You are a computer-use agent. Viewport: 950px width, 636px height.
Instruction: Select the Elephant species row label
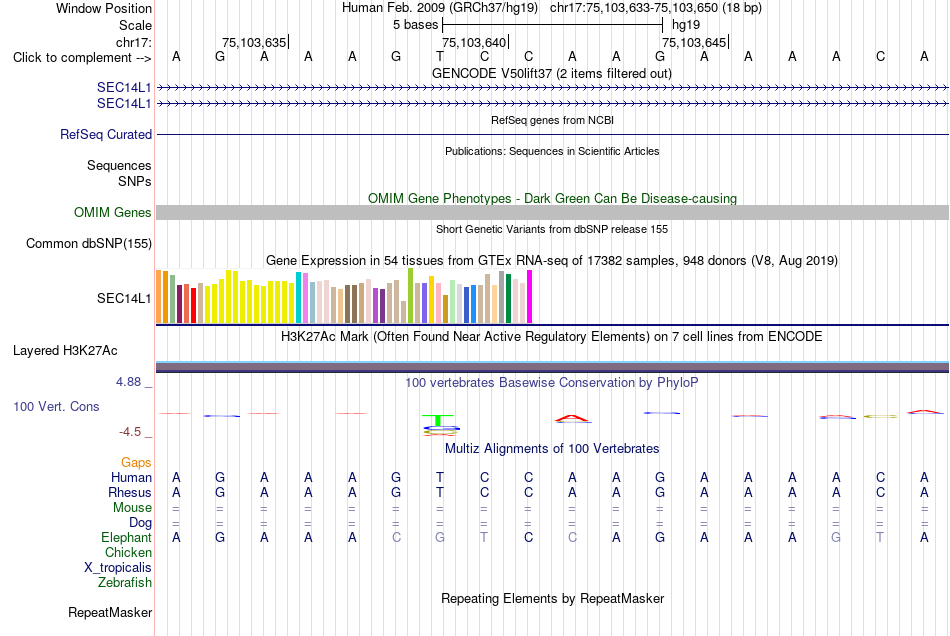pos(127,537)
